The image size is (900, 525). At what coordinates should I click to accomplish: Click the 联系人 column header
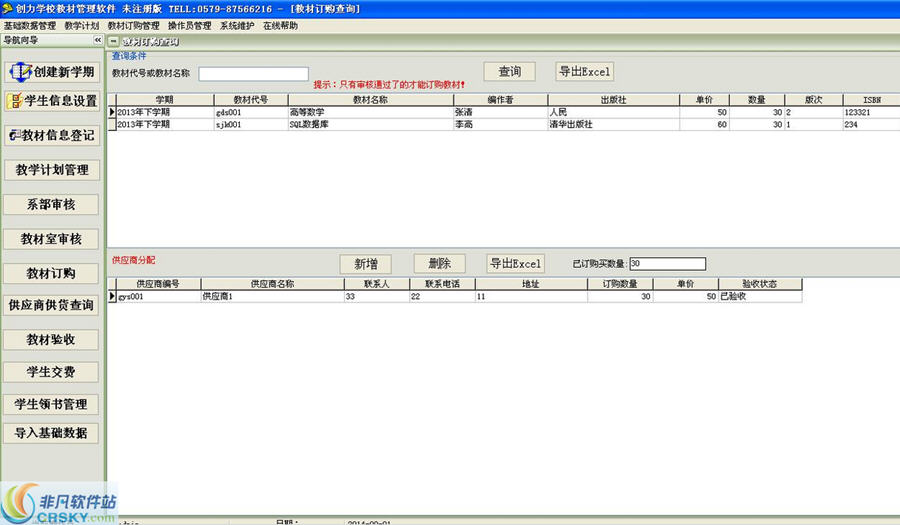pyautogui.click(x=377, y=284)
